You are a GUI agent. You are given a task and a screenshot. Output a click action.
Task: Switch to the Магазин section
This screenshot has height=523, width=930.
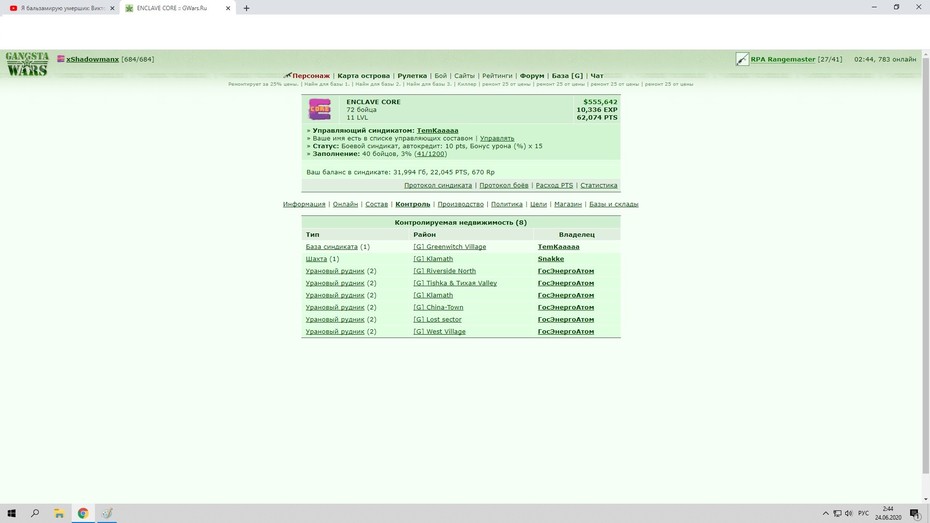point(568,204)
